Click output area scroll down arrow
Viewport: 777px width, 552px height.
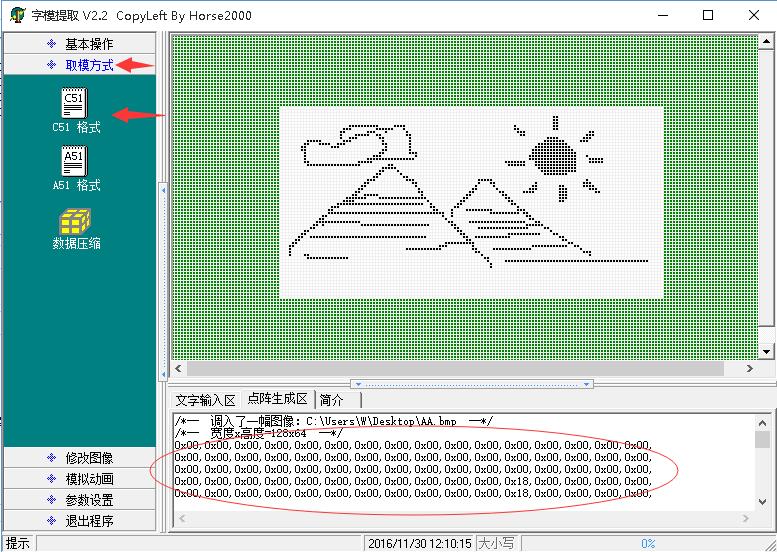click(763, 502)
